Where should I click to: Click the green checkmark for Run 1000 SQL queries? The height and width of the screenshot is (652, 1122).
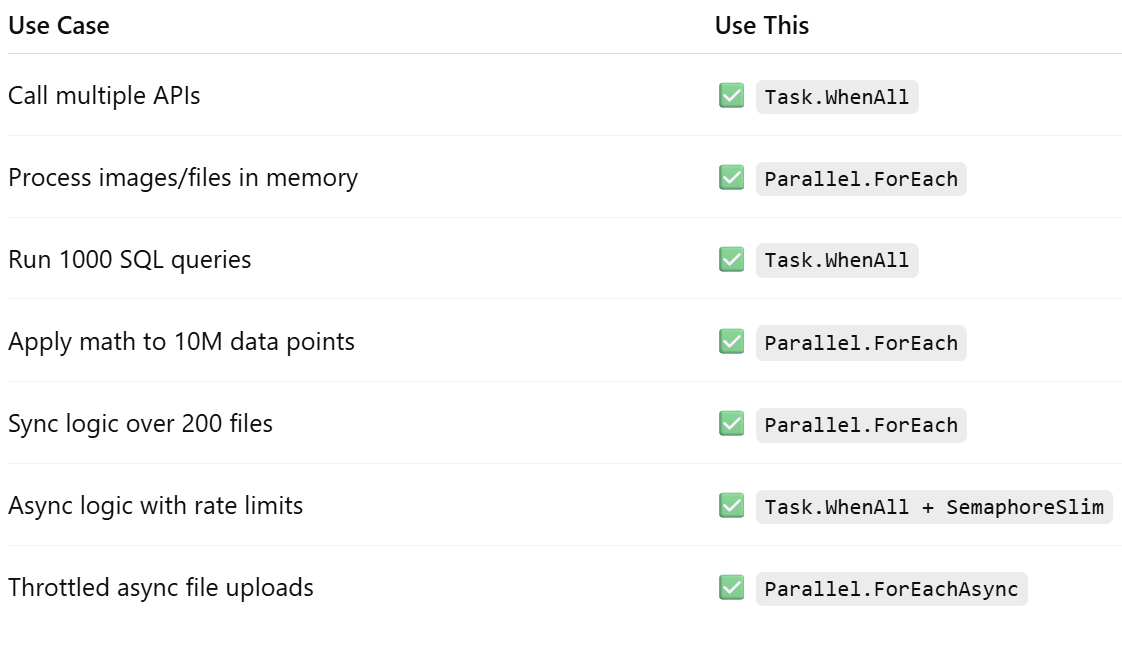click(x=731, y=260)
